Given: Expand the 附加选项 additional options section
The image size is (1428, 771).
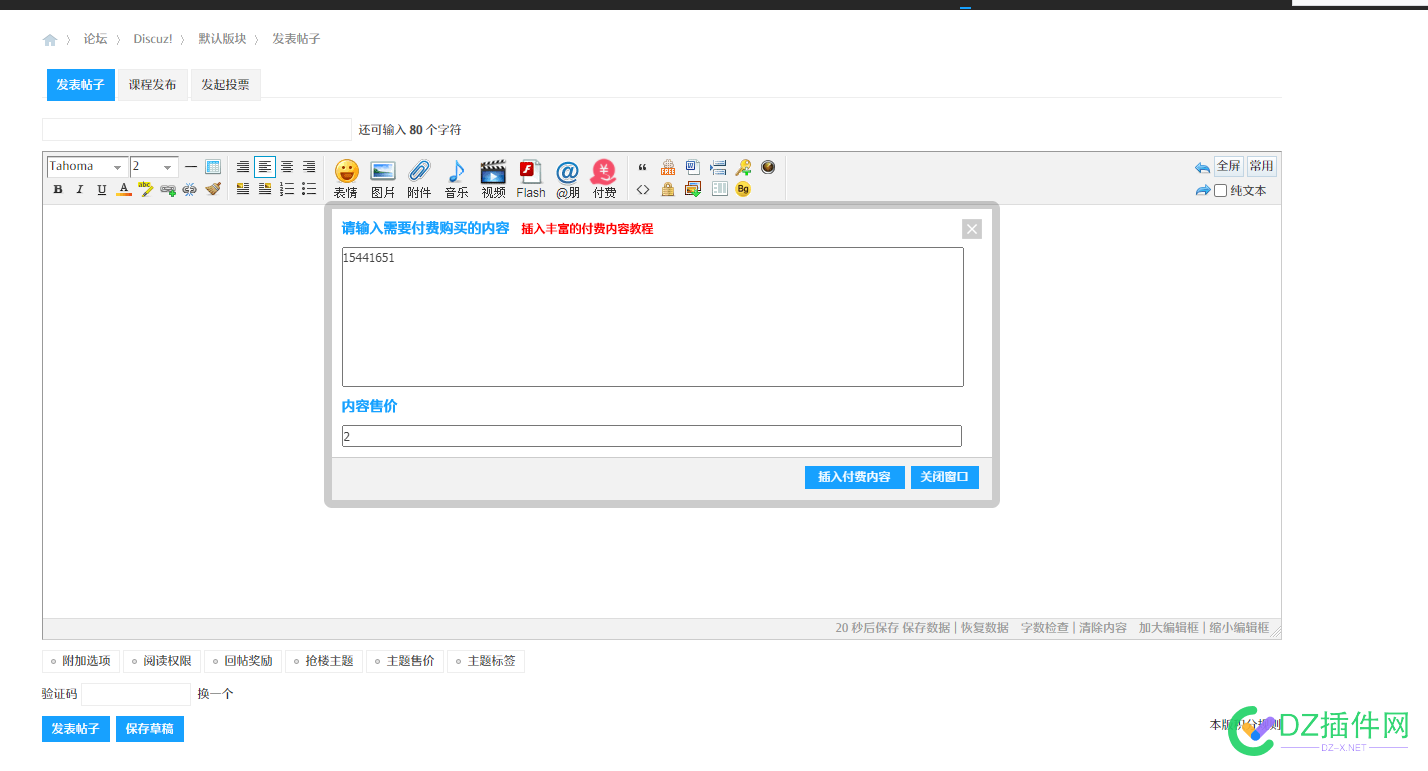Looking at the screenshot, I should (81, 661).
